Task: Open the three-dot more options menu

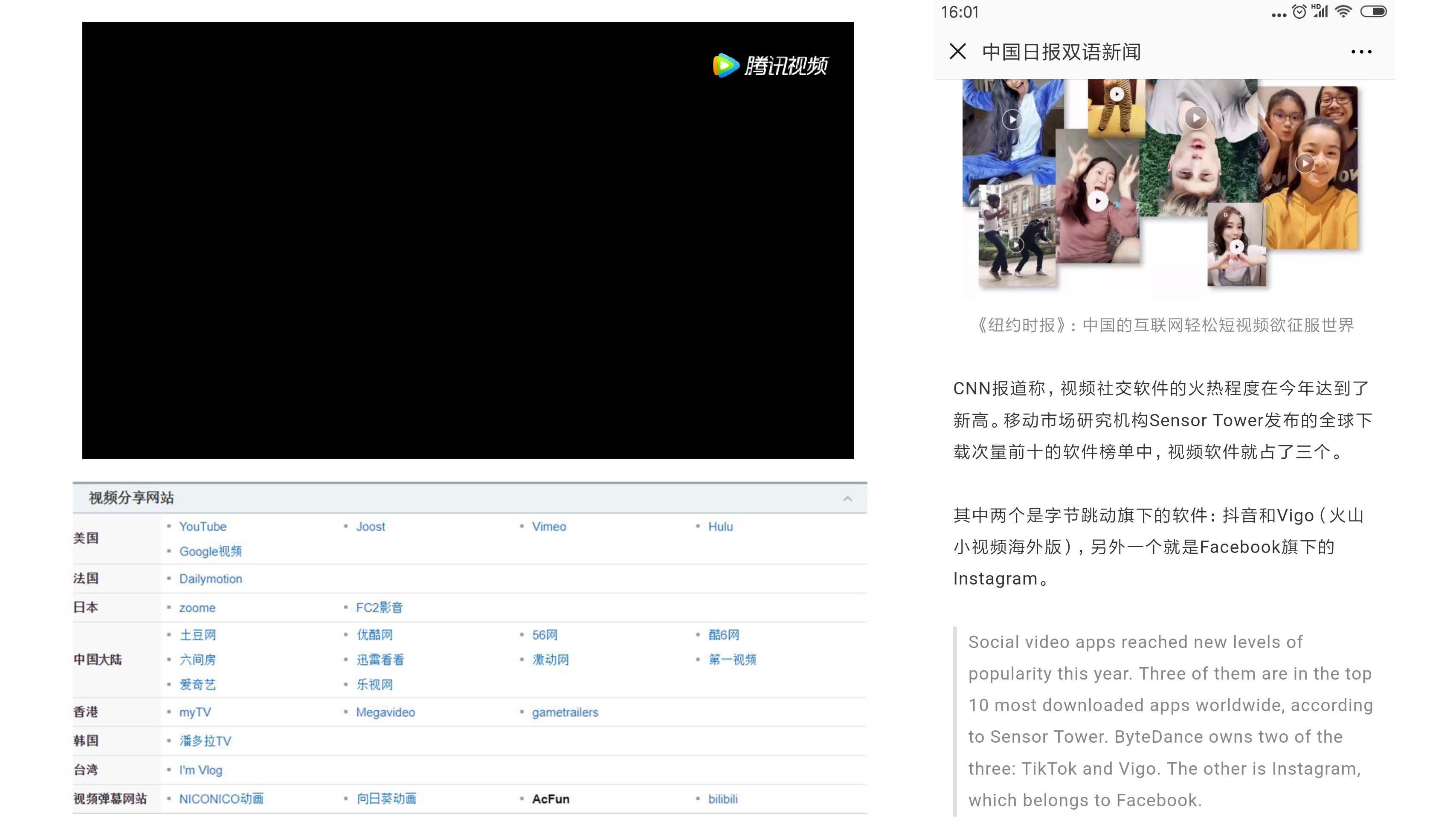Action: (1361, 52)
